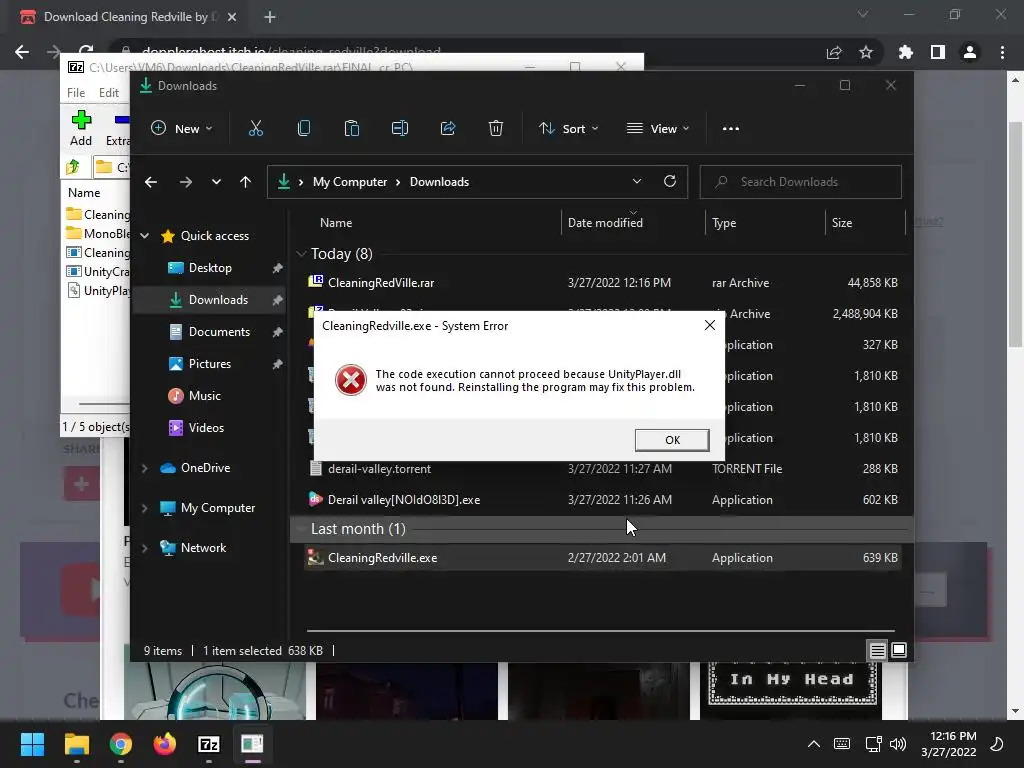Open the See more ellipsis menu
Screen dimensions: 1024x768
click(731, 129)
